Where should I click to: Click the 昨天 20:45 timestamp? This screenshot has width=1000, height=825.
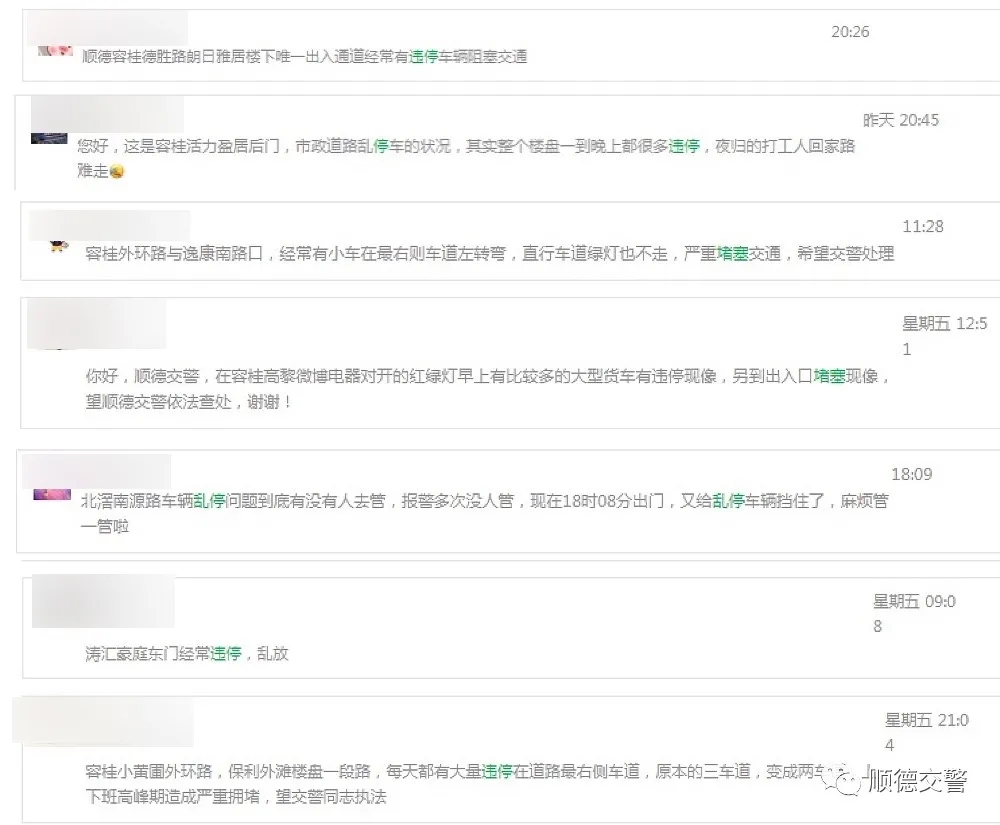(x=901, y=120)
